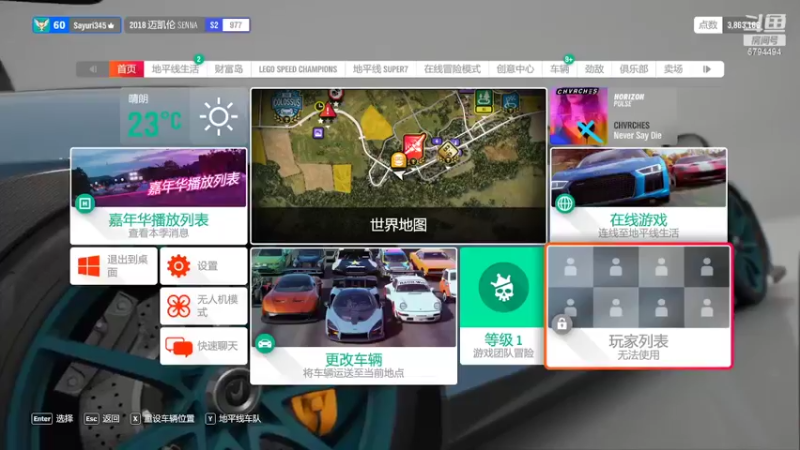The height and width of the screenshot is (450, 800).
Task: Switch to the 创意中心 tab
Action: pyautogui.click(x=515, y=69)
